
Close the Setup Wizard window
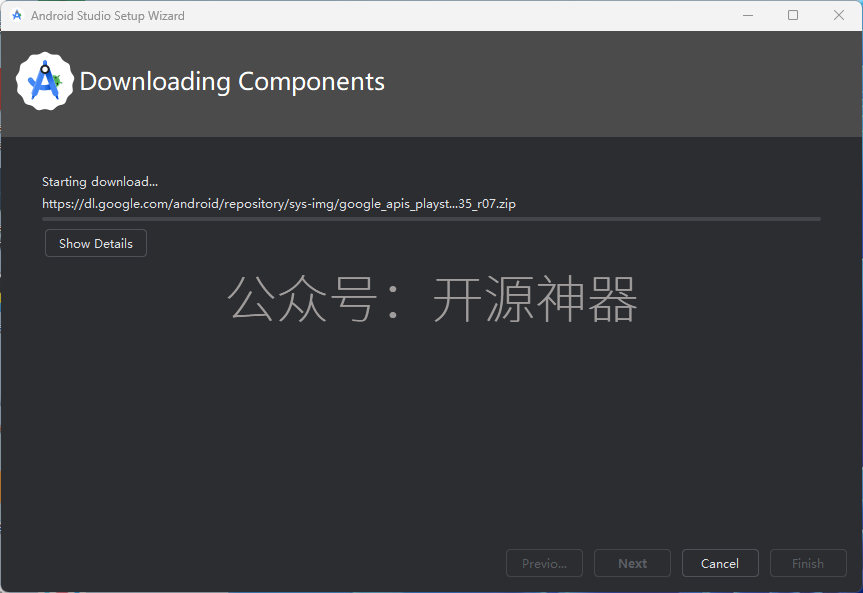(839, 15)
